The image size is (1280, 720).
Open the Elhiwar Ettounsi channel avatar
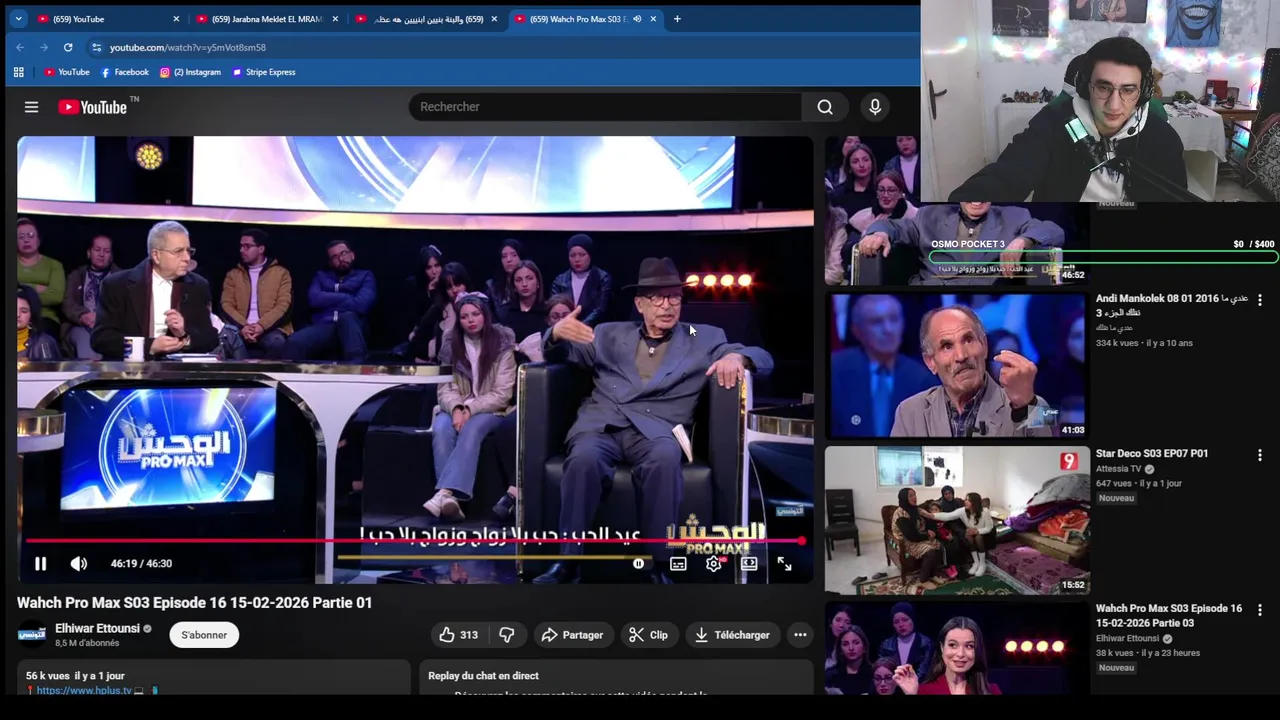(32, 635)
